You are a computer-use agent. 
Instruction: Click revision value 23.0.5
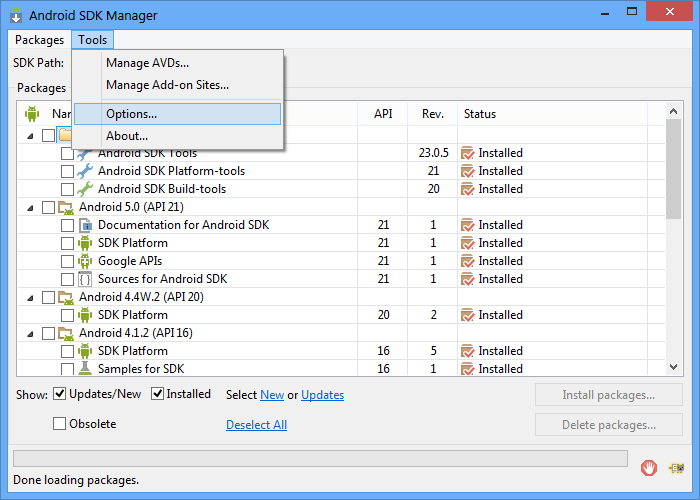click(x=433, y=153)
